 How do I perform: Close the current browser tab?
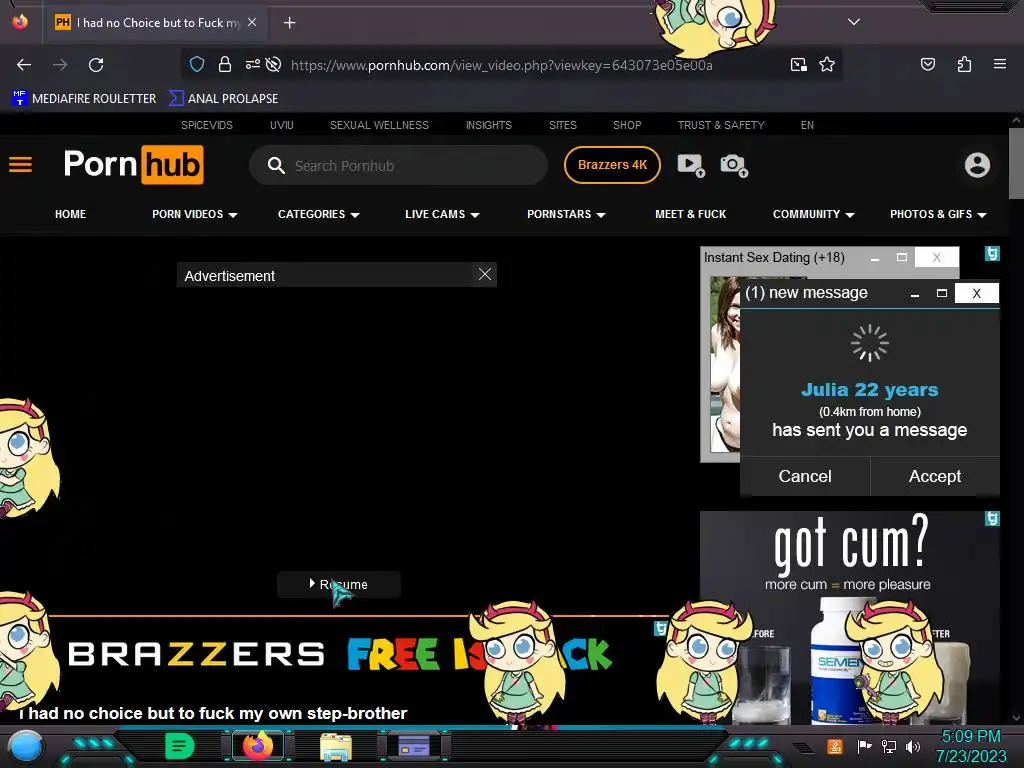click(x=252, y=22)
